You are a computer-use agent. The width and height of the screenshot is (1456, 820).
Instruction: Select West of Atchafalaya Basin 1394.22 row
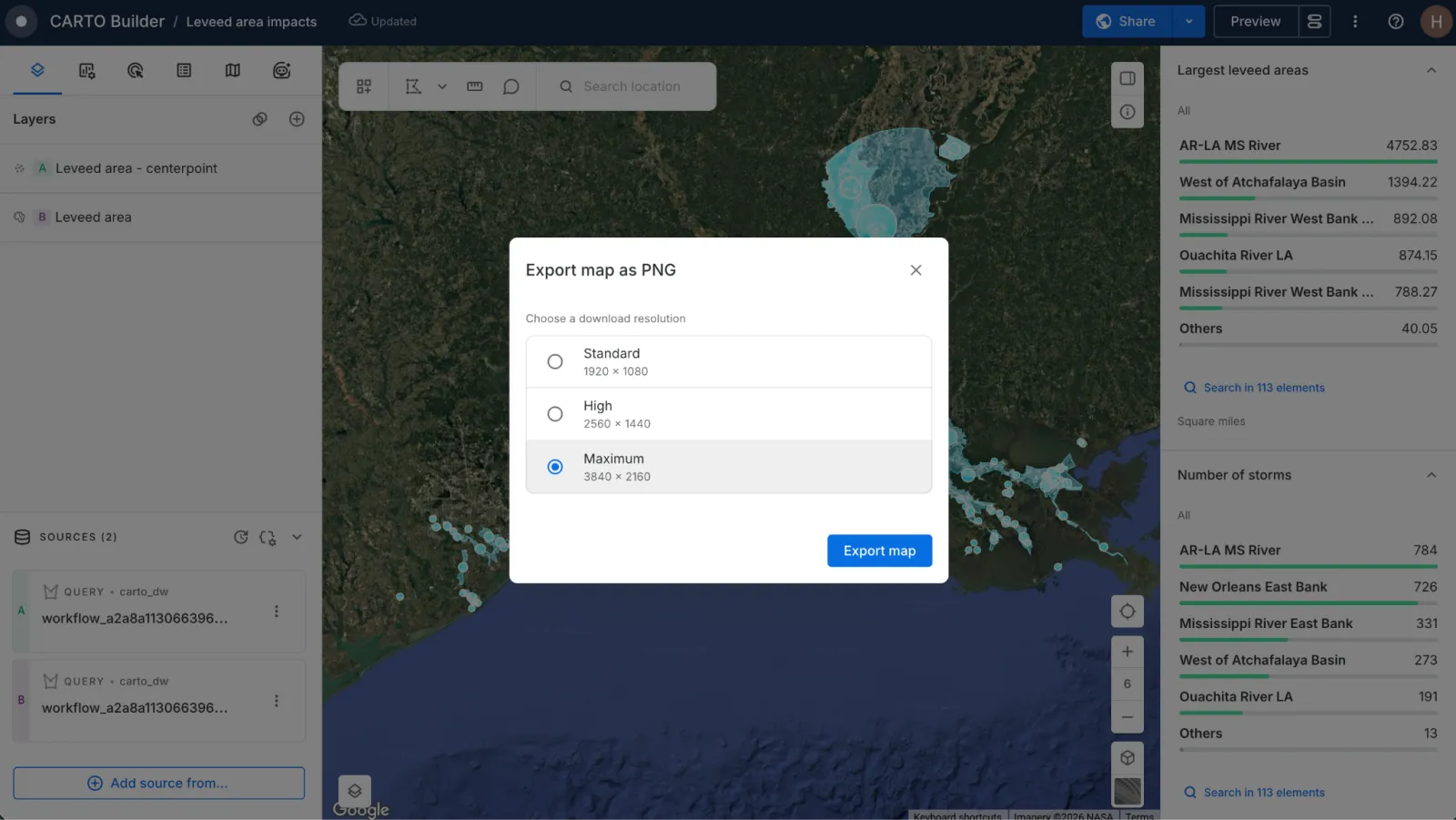coord(1309,186)
